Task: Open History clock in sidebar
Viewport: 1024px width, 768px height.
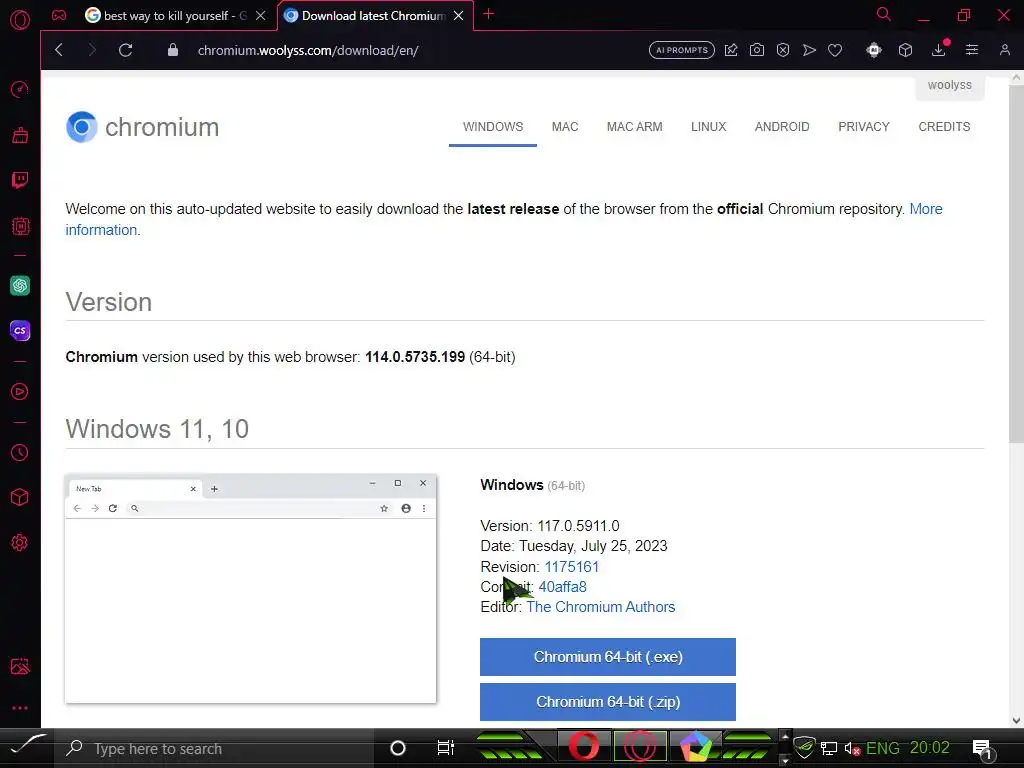Action: point(20,452)
